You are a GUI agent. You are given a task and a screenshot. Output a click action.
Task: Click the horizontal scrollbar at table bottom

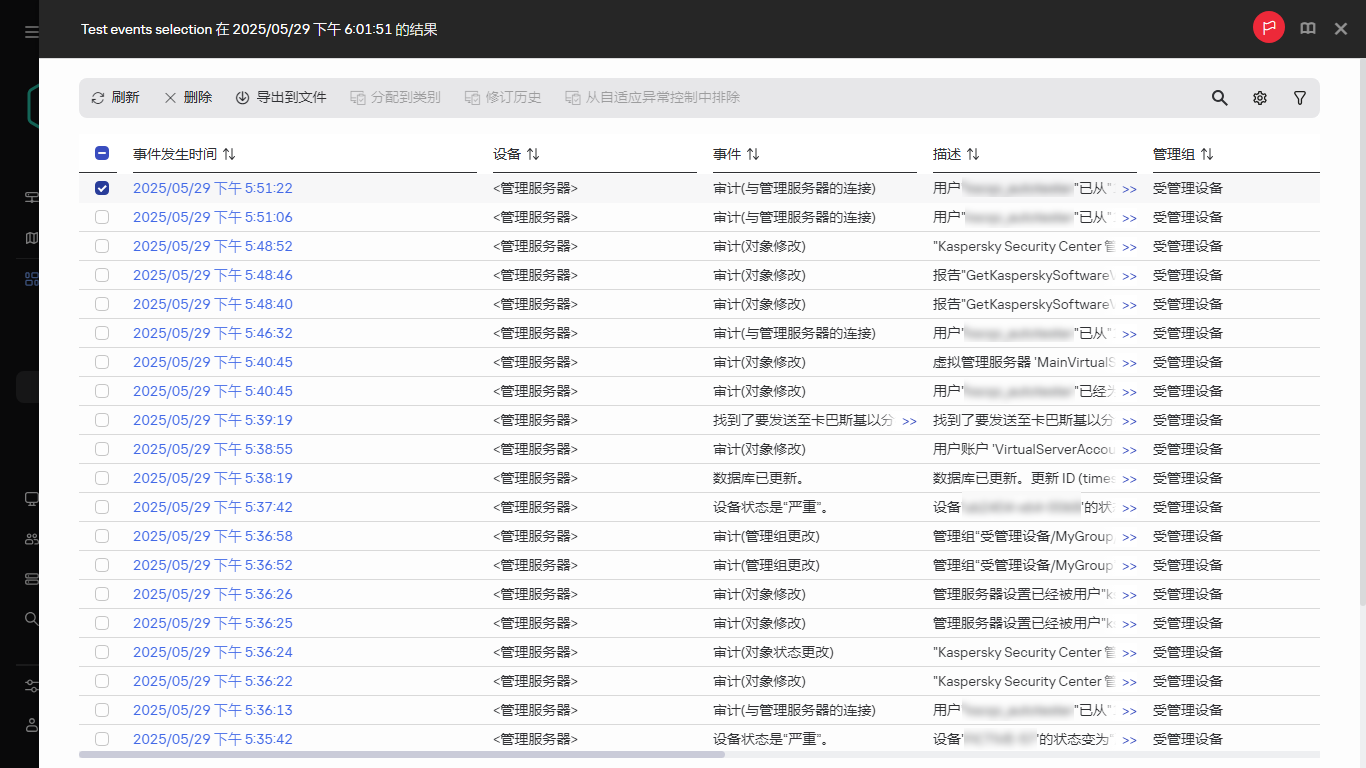tap(400, 755)
